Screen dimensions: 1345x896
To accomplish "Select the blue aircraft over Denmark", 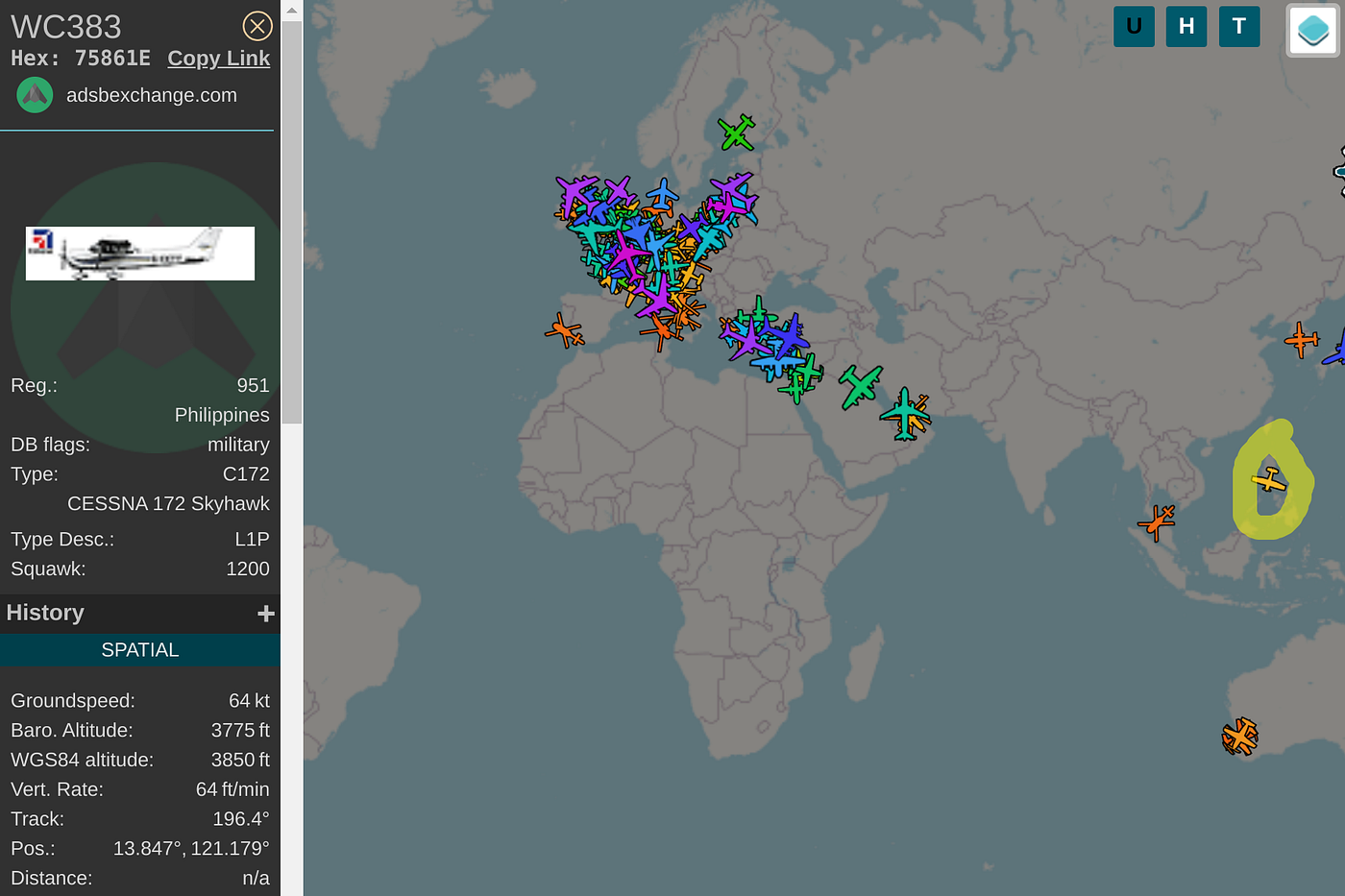I will click(x=662, y=195).
